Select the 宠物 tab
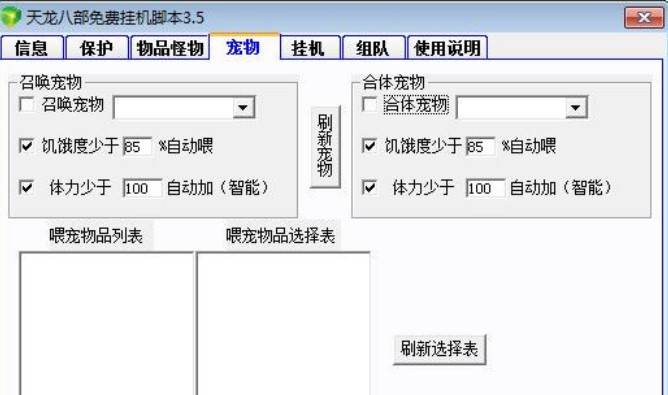The width and height of the screenshot is (668, 395). click(244, 46)
